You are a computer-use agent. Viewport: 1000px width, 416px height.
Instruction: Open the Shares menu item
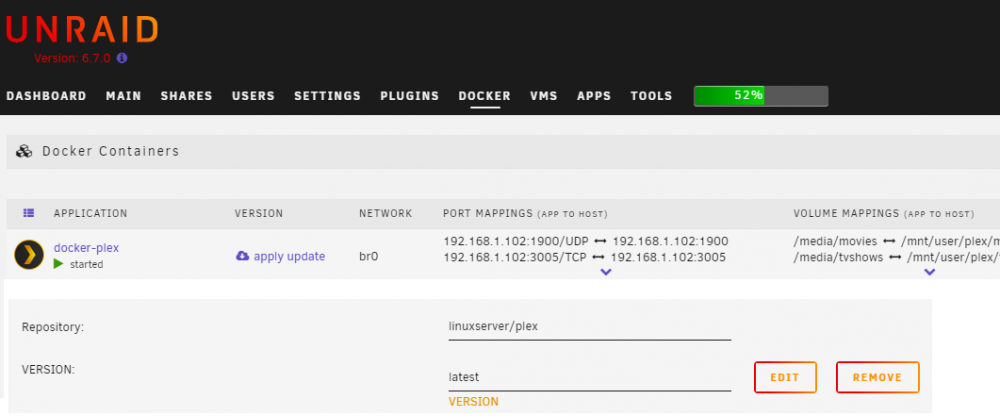click(x=186, y=96)
